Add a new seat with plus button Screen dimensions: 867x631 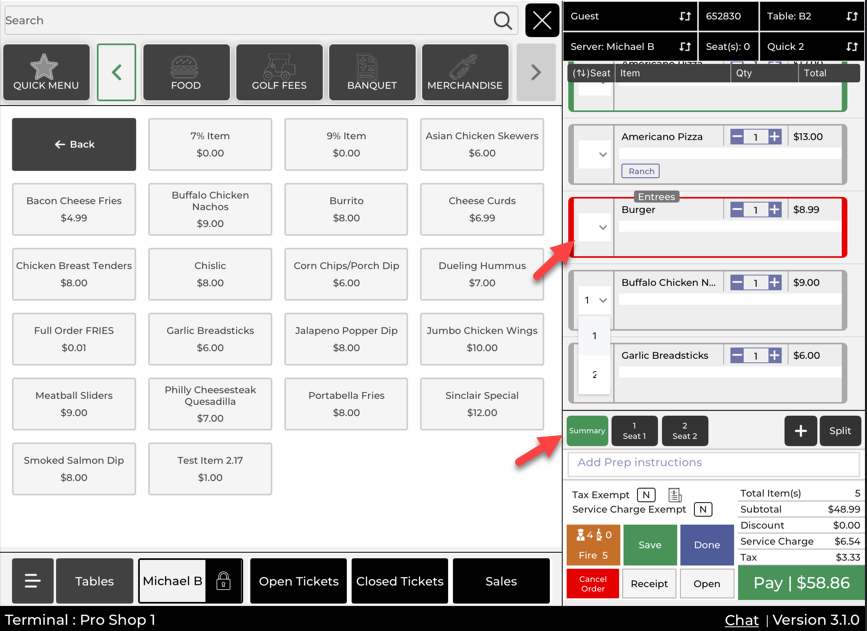coord(800,431)
